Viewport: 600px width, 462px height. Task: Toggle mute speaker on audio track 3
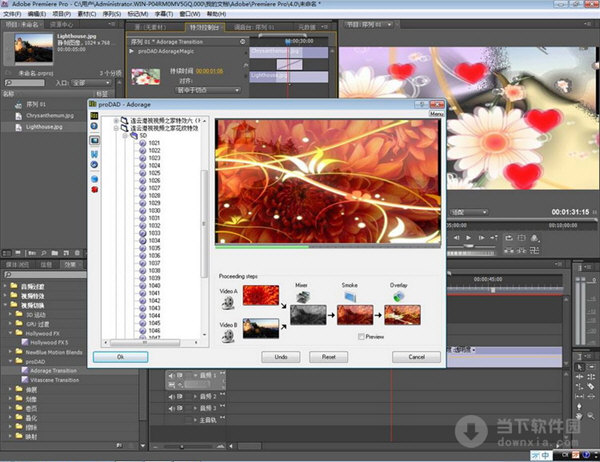(x=171, y=408)
